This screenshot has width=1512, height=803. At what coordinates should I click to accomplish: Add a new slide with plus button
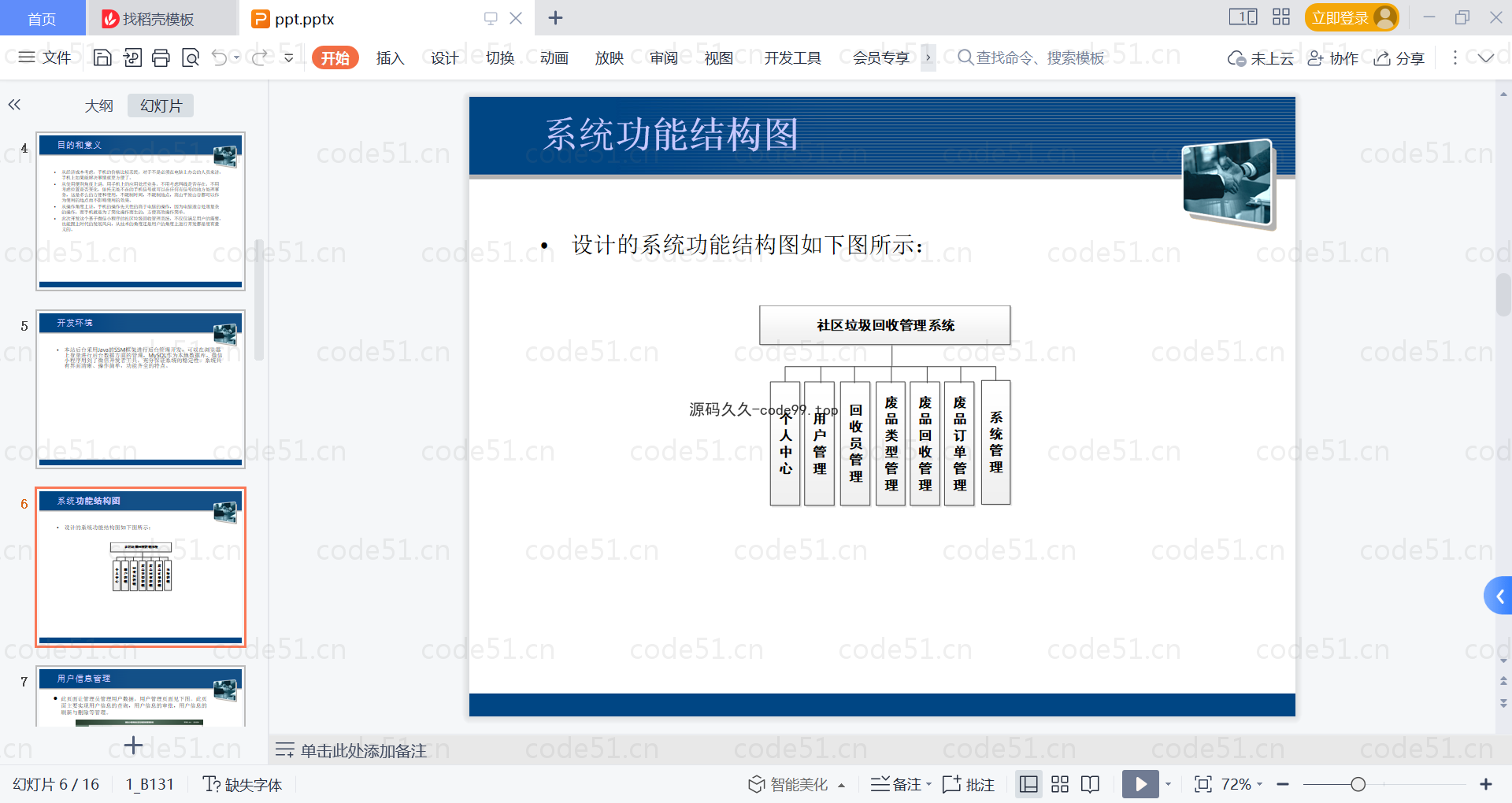click(x=134, y=745)
